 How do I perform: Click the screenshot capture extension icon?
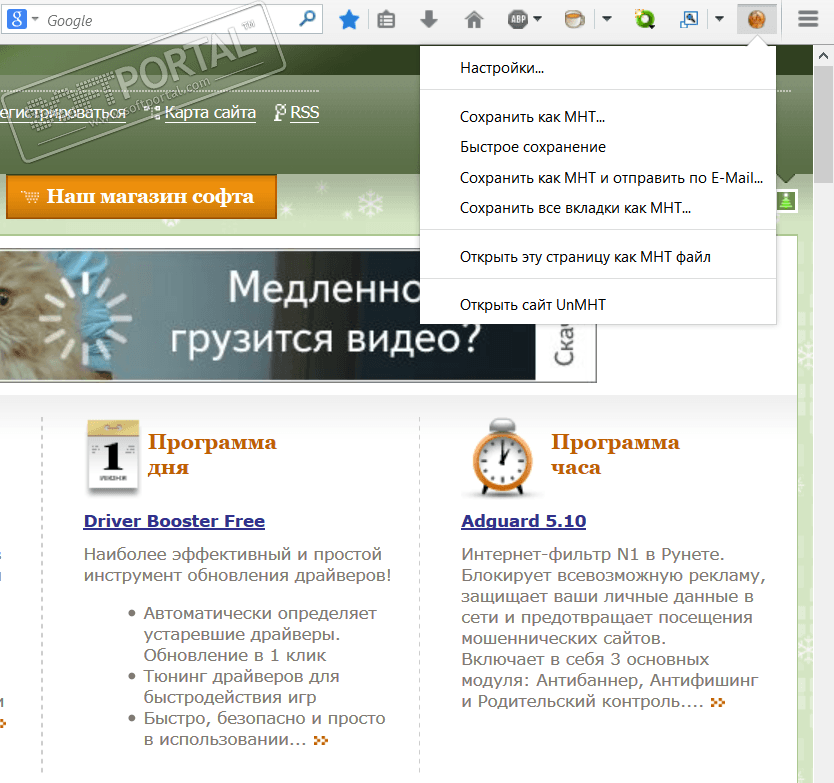click(x=689, y=20)
